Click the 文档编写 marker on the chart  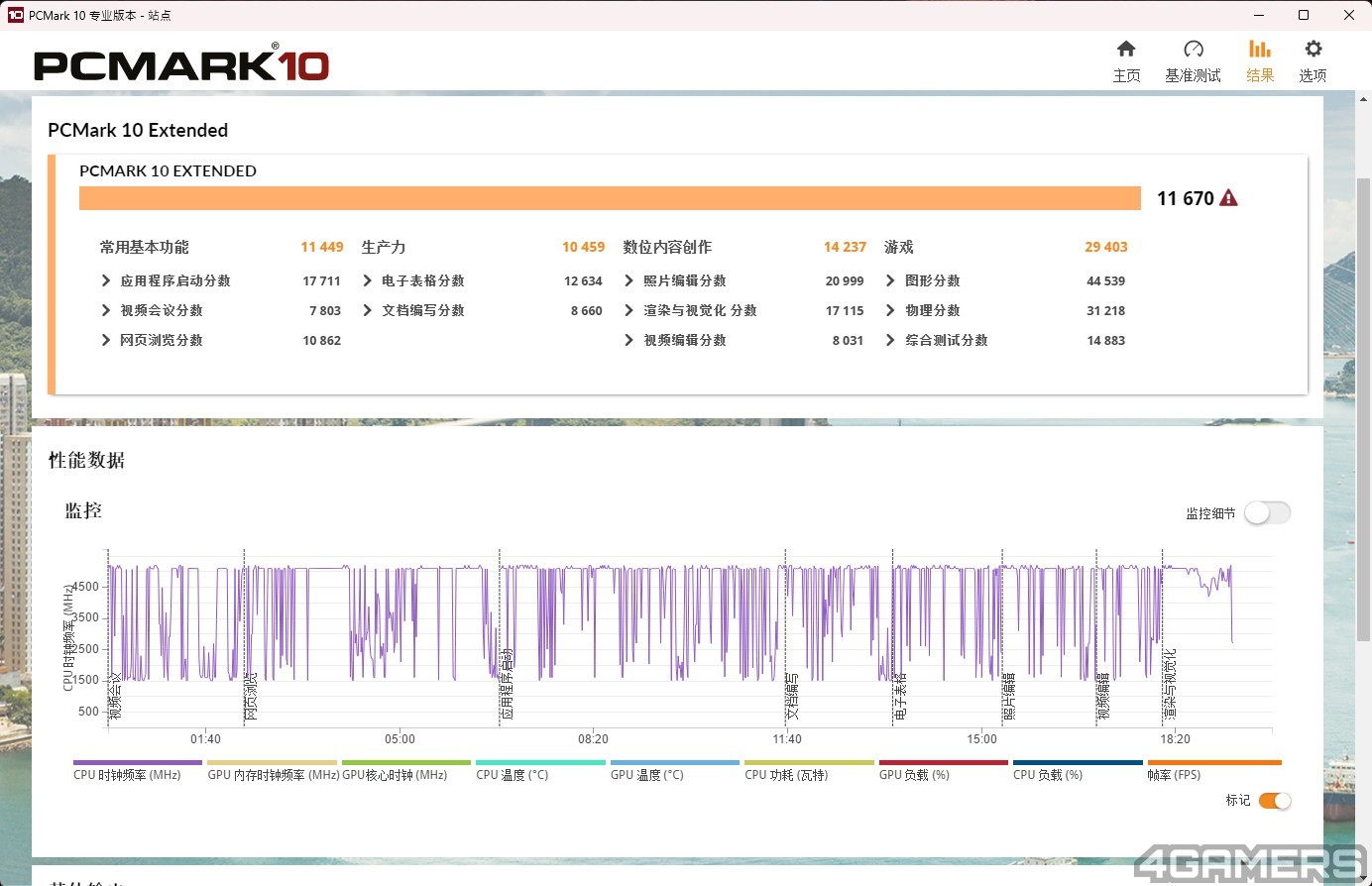tap(793, 695)
